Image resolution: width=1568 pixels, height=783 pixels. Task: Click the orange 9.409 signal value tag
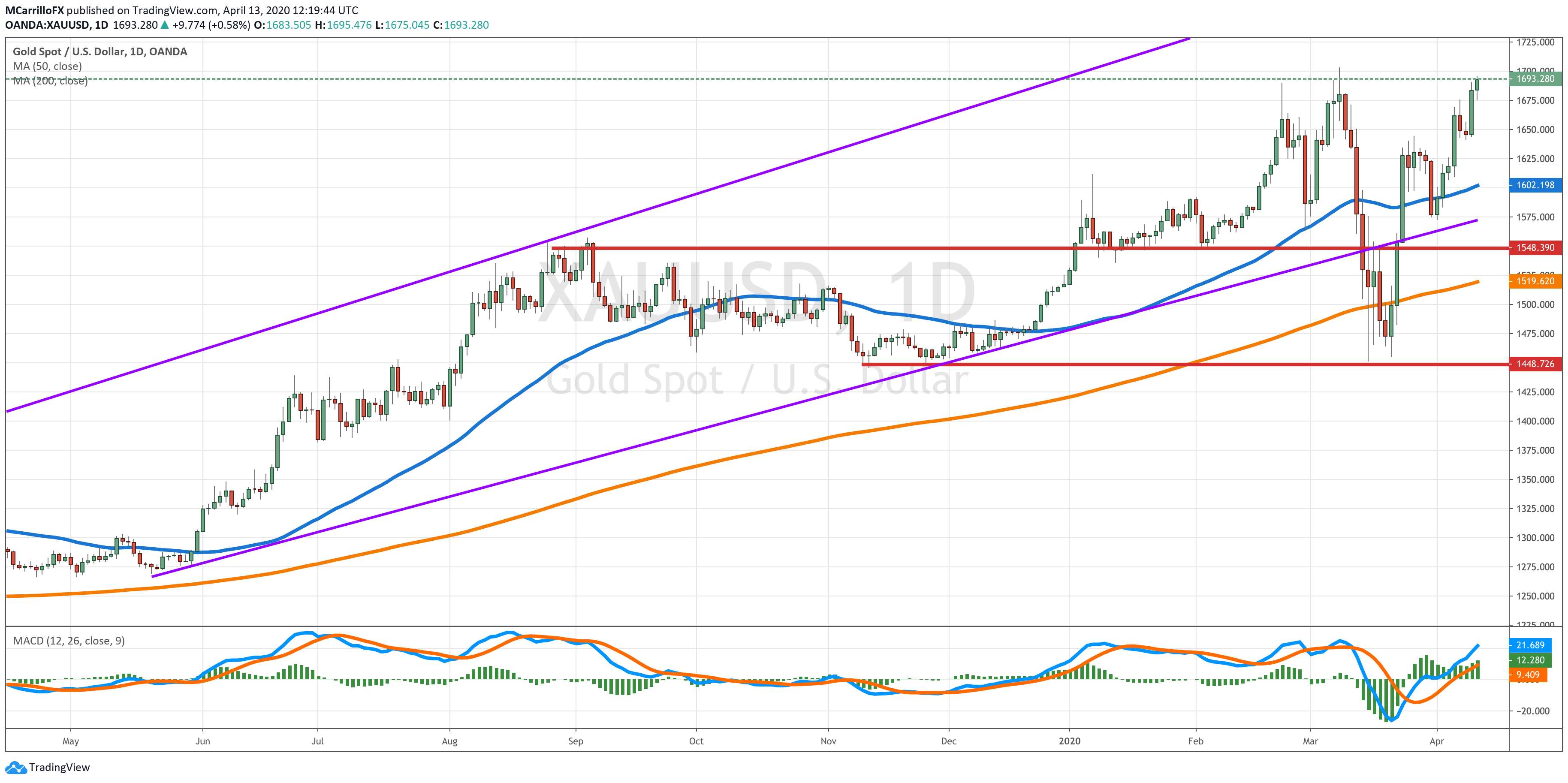click(1527, 675)
